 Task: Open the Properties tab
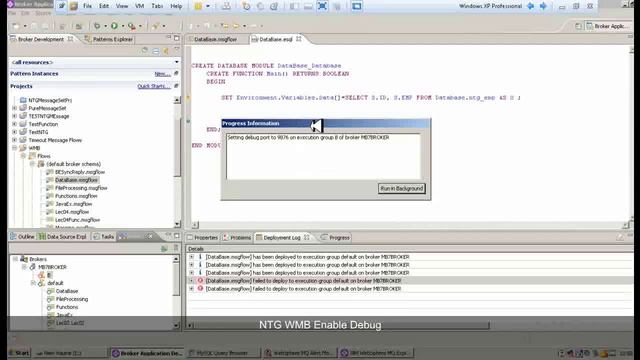pyautogui.click(x=202, y=237)
